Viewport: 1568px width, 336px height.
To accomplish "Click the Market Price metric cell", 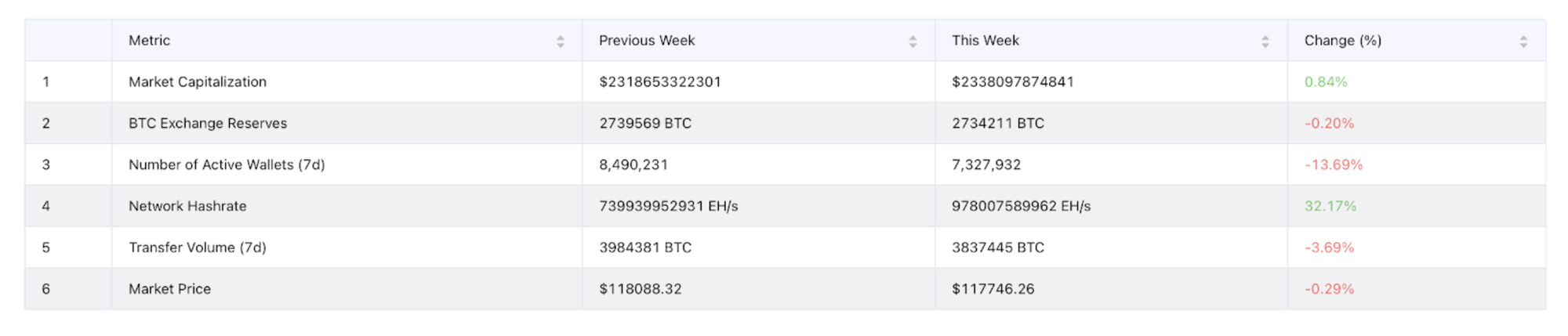I will [x=169, y=290].
